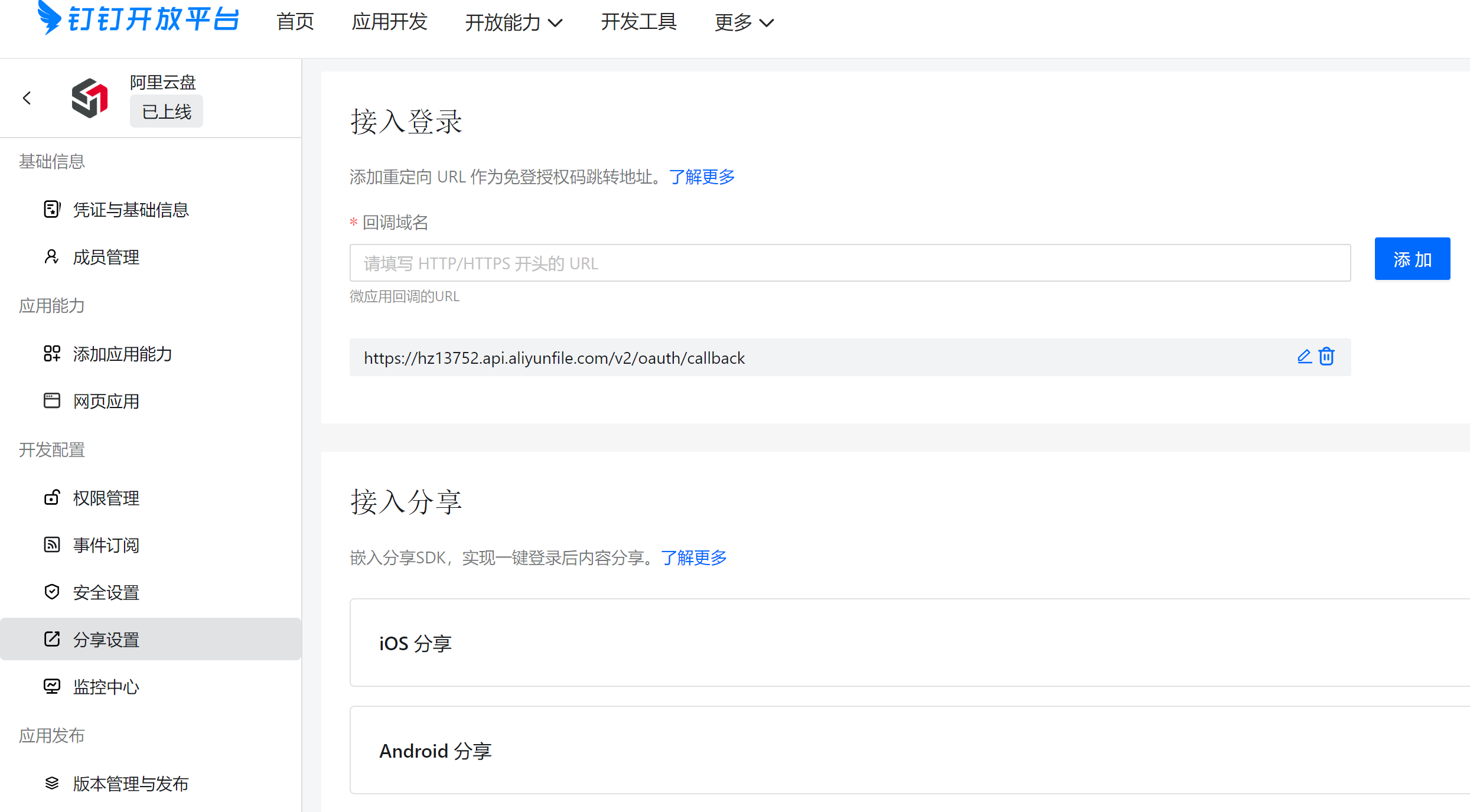Open 监控中心 sidebar item
1470x812 pixels.
click(x=106, y=687)
